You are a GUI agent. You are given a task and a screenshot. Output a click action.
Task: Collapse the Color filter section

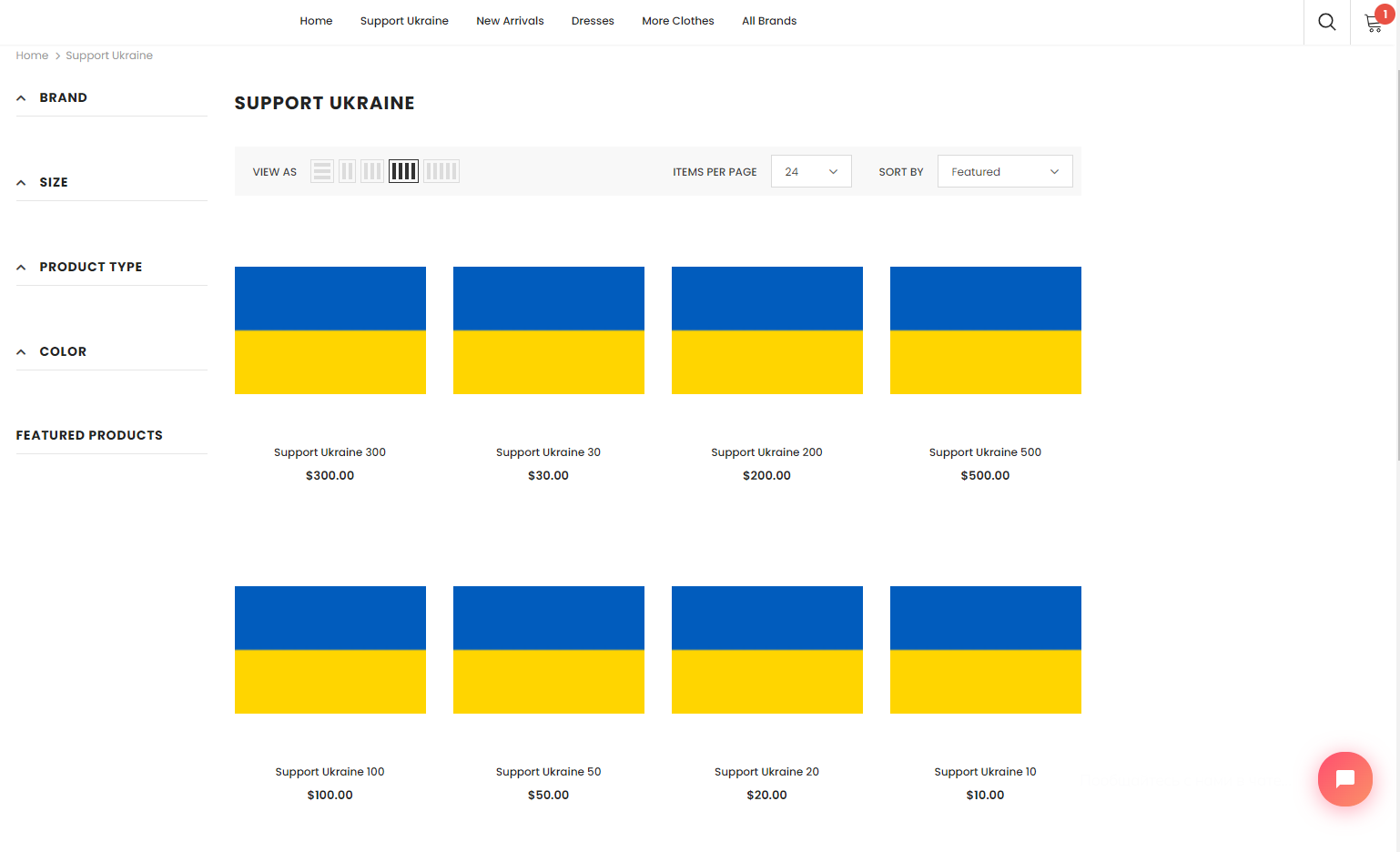112,351
